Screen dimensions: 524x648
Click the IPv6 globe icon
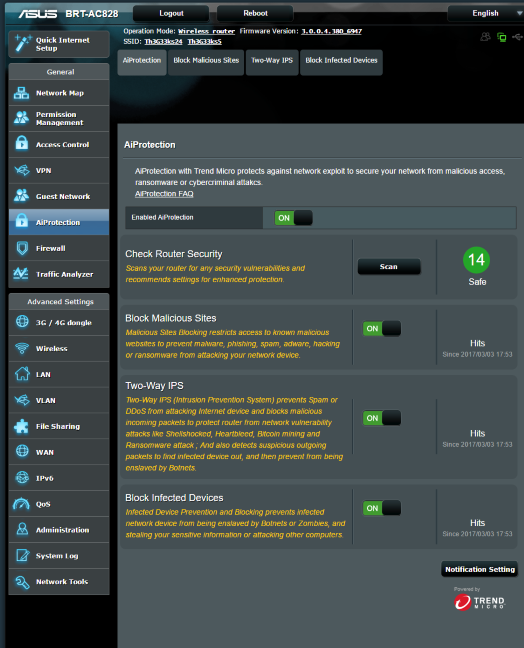point(22,478)
